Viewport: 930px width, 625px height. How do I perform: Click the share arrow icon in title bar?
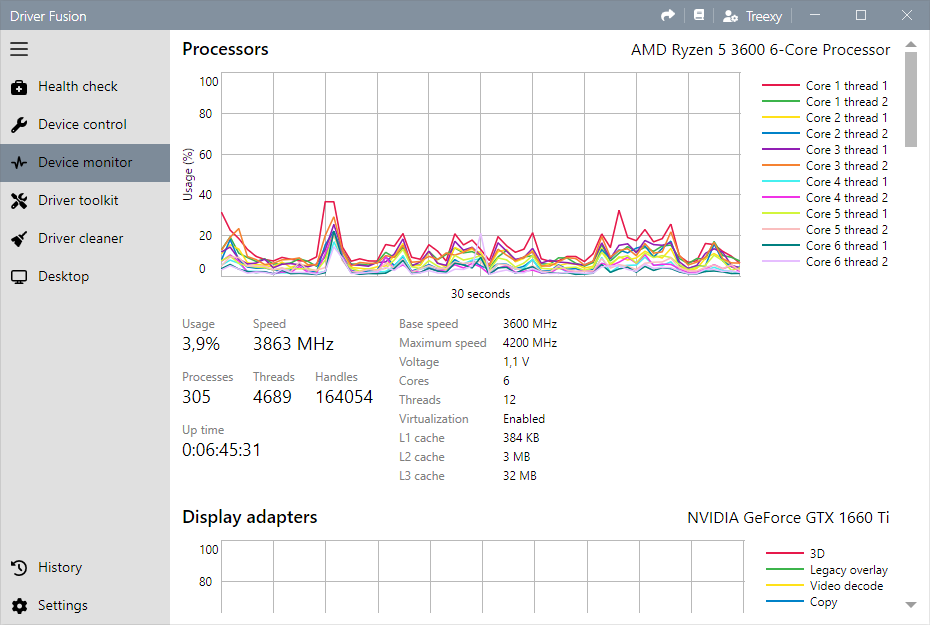pyautogui.click(x=668, y=15)
